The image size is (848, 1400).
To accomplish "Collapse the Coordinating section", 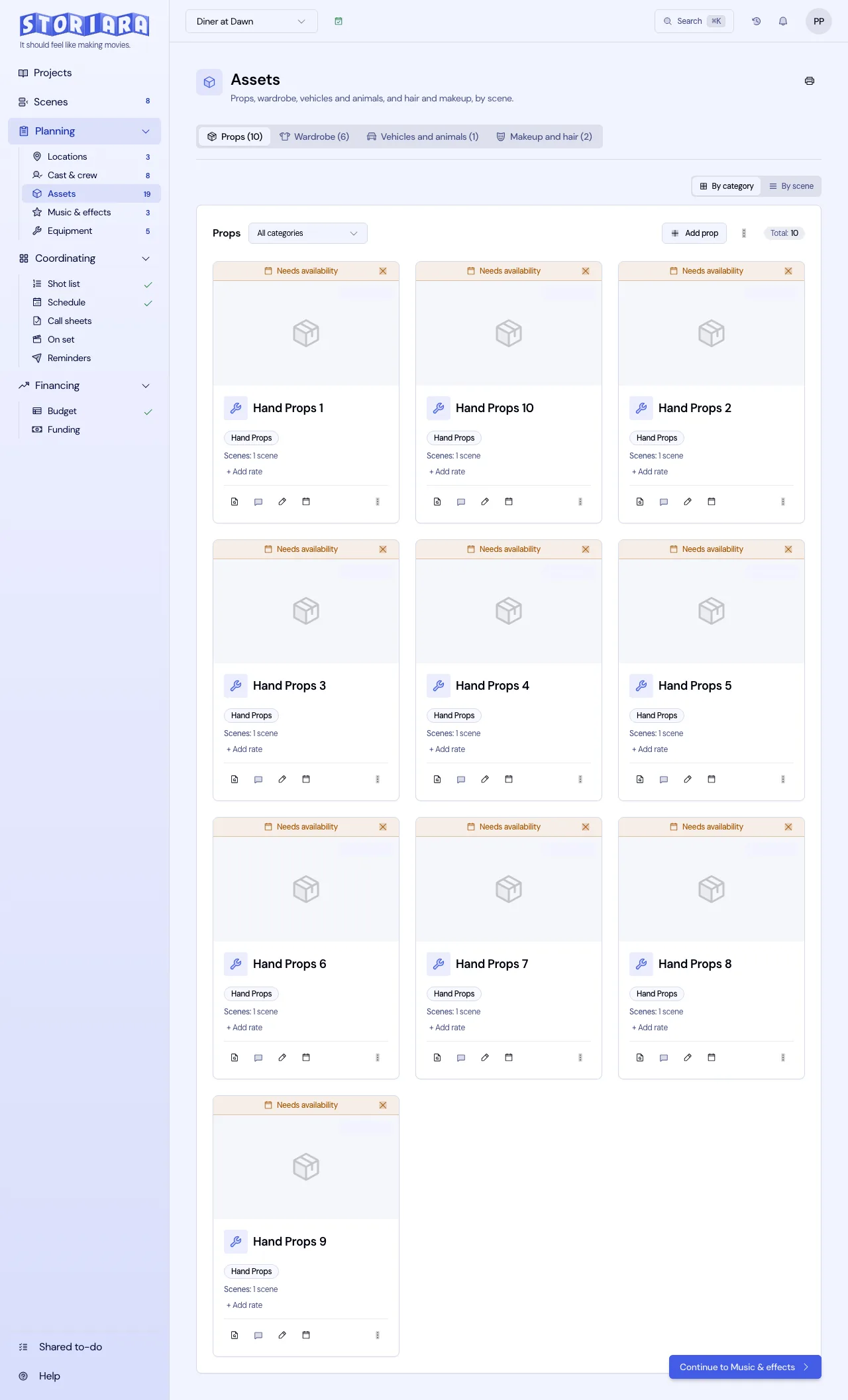I will click(x=85, y=258).
